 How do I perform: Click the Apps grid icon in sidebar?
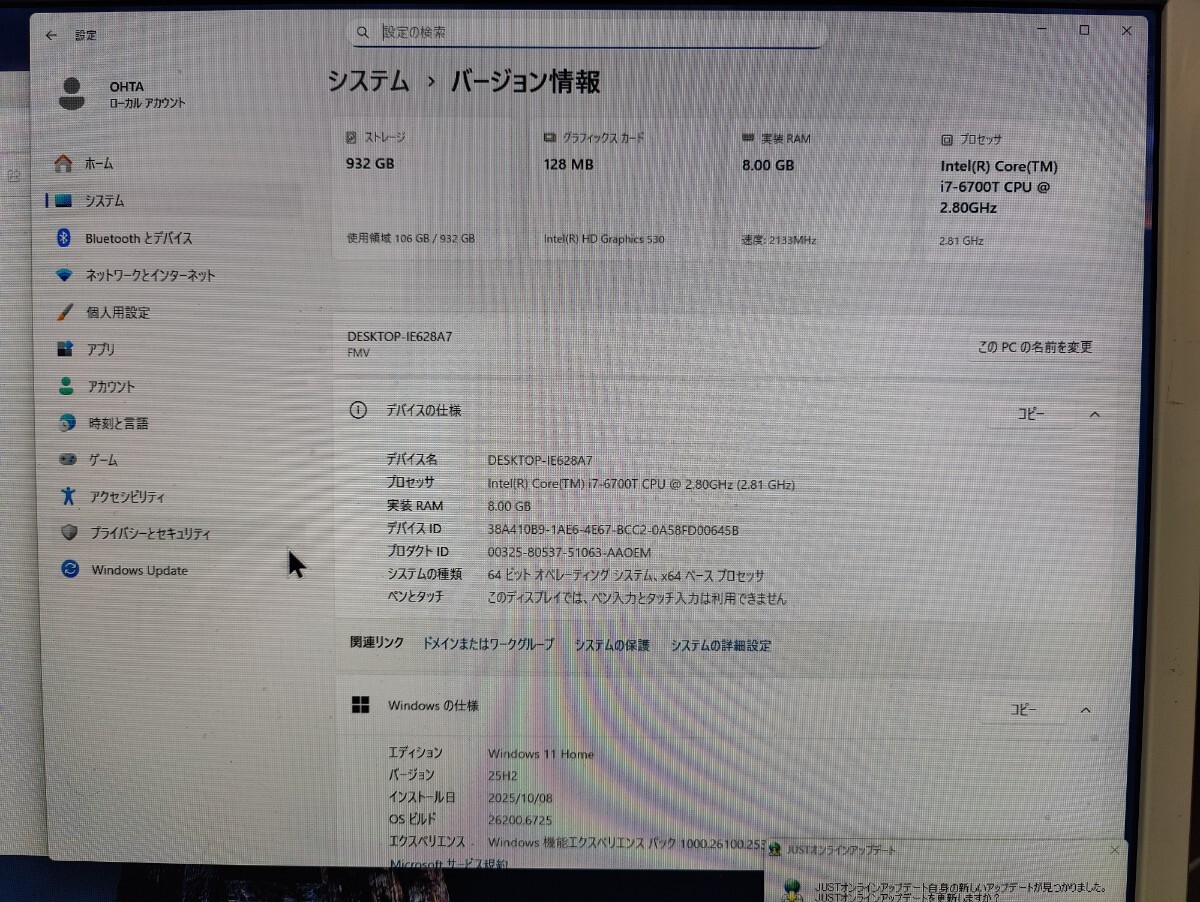pyautogui.click(x=65, y=349)
